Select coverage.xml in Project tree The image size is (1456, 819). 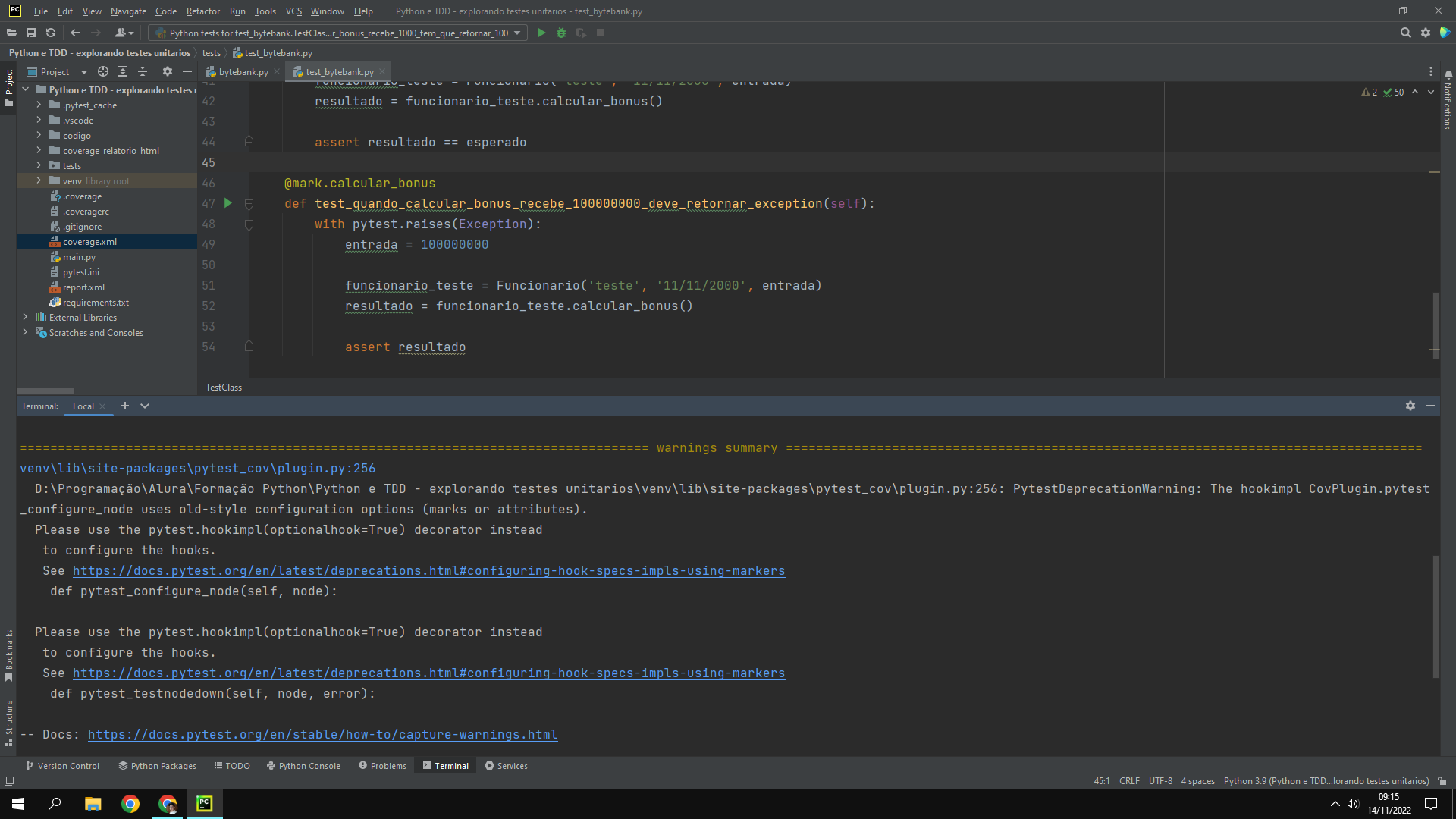107,241
